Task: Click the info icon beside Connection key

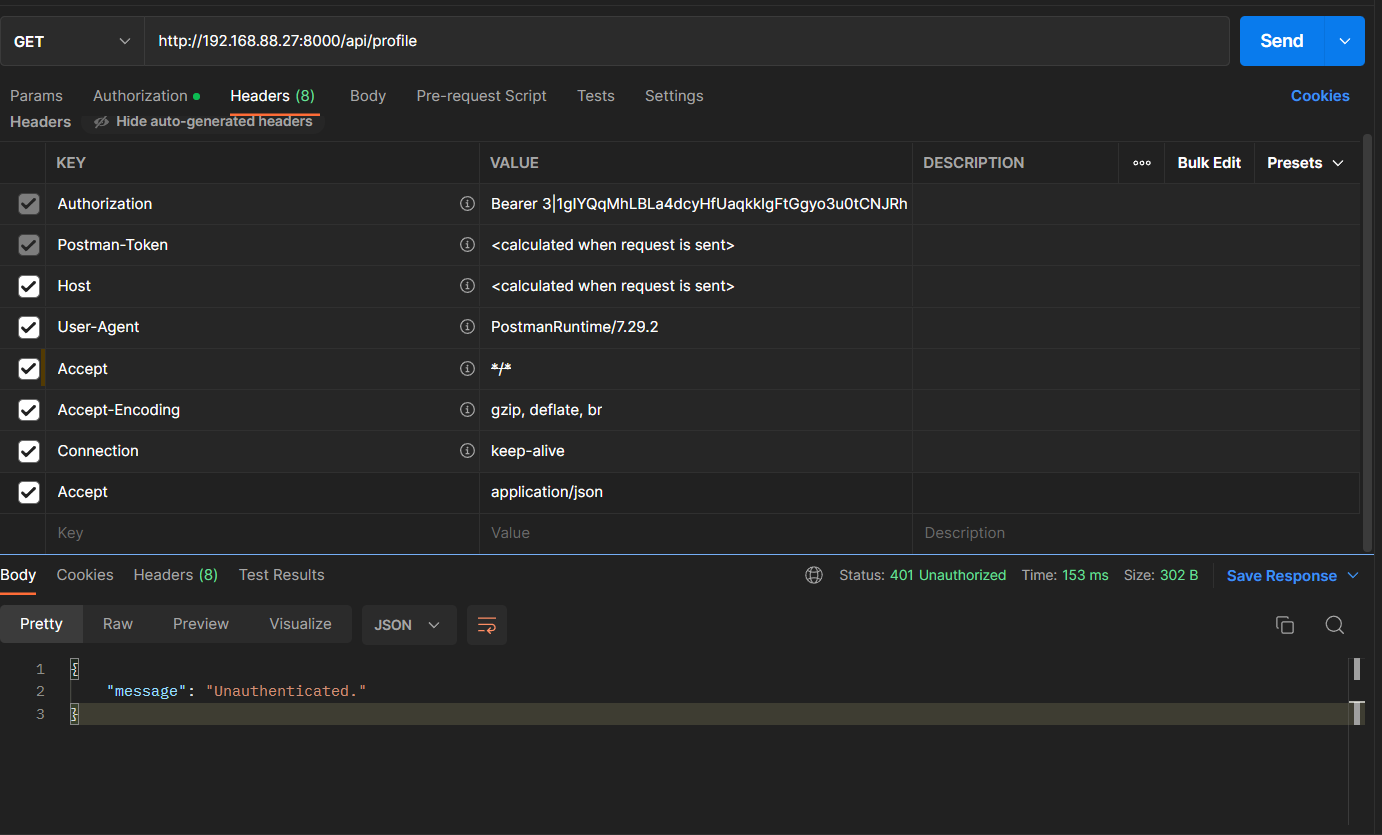Action: (467, 451)
